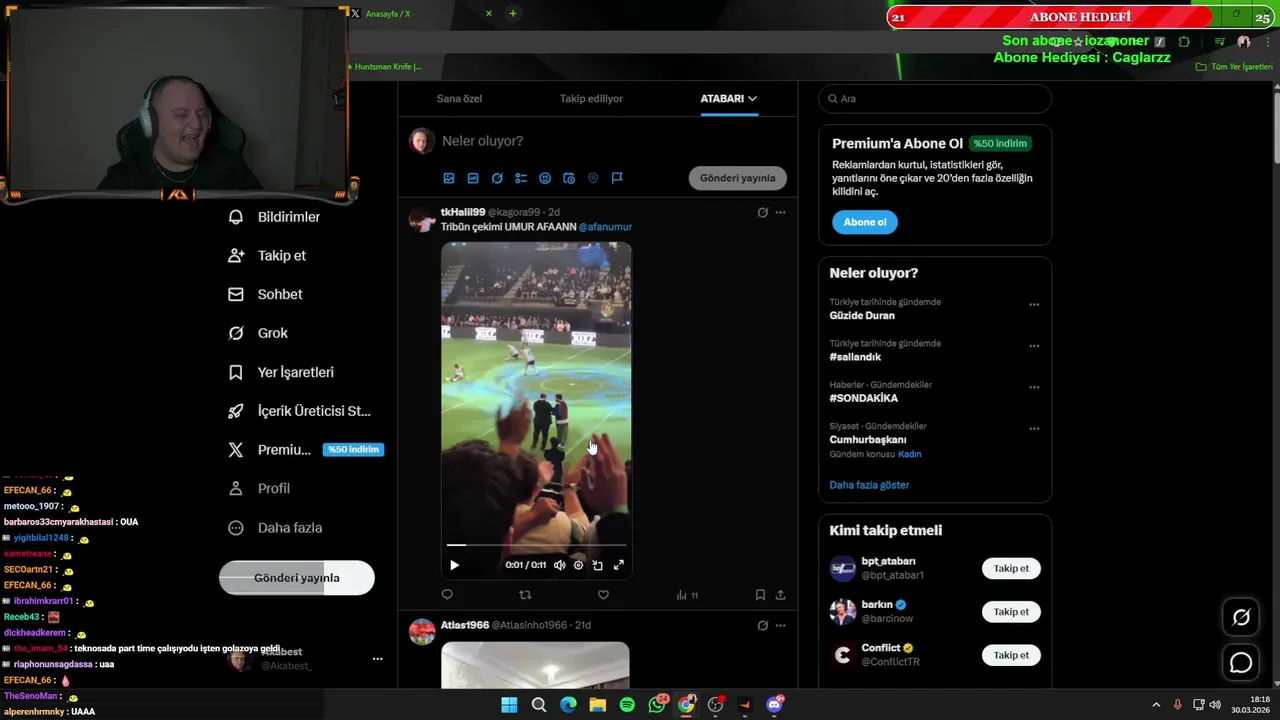Open the Cumhurbaşkanı trend
The width and height of the screenshot is (1280, 720).
(868, 440)
